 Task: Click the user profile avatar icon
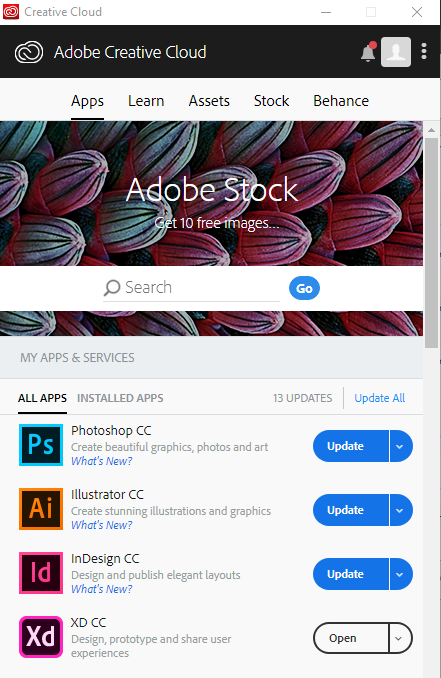pyautogui.click(x=396, y=52)
